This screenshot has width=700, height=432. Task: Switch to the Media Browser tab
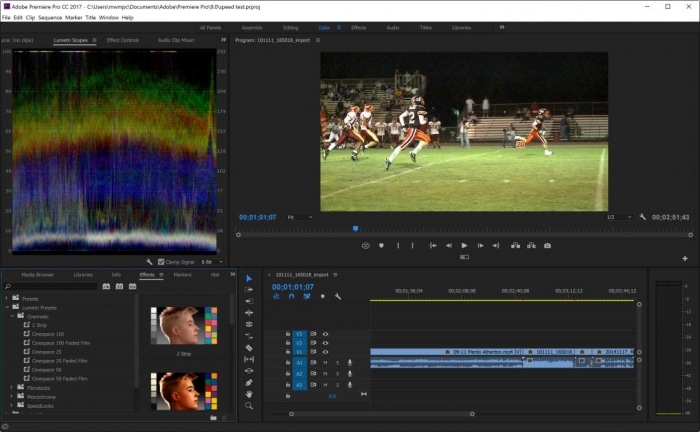(38, 274)
